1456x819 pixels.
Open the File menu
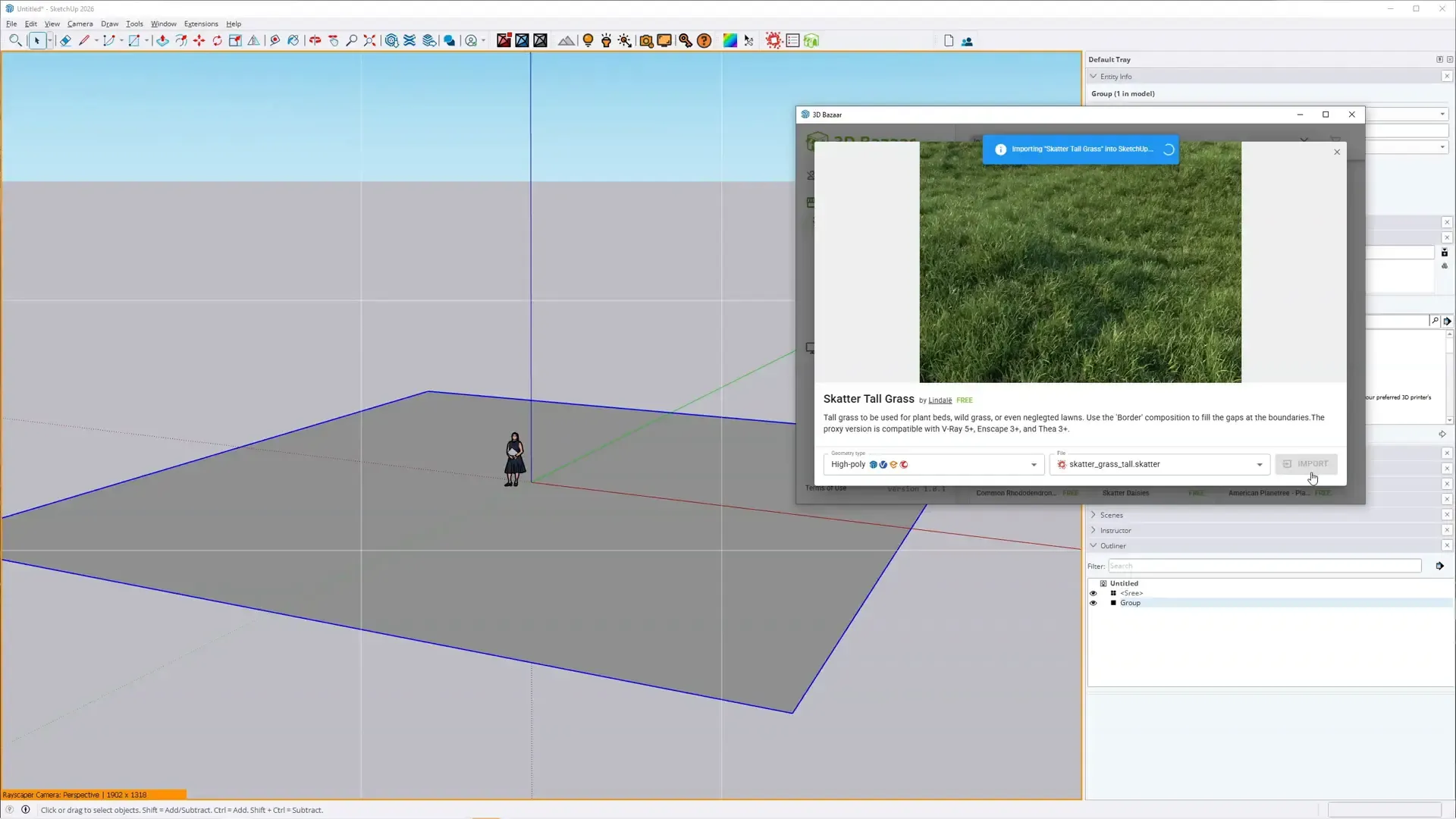click(11, 24)
